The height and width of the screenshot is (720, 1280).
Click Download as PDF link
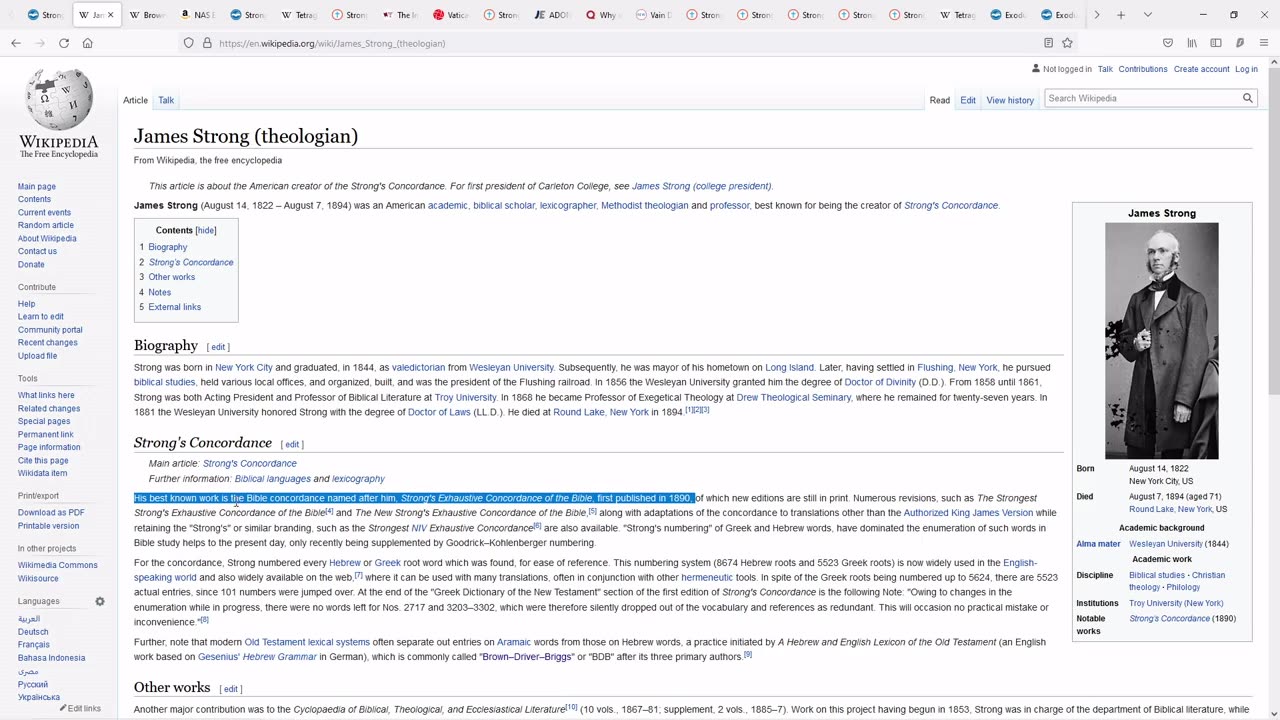coord(51,512)
